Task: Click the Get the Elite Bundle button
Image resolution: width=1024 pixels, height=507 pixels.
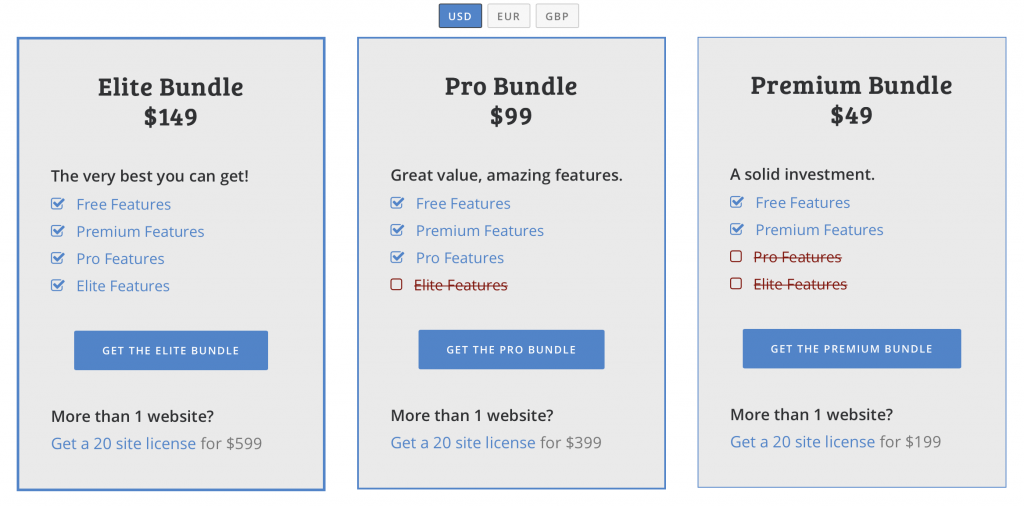Action: pos(171,350)
